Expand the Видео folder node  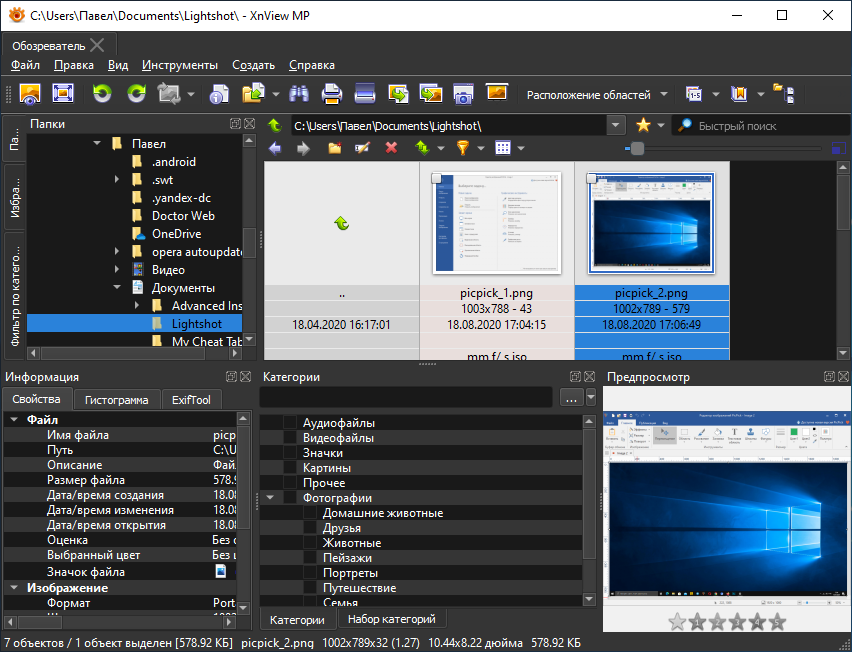(x=117, y=269)
